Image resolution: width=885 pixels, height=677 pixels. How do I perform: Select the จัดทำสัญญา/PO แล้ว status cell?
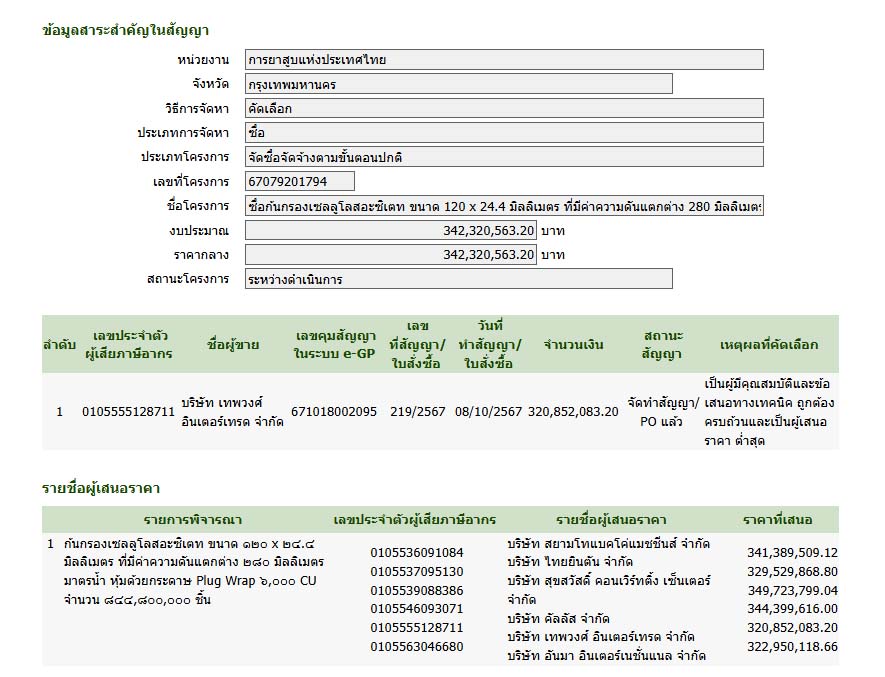[662, 411]
